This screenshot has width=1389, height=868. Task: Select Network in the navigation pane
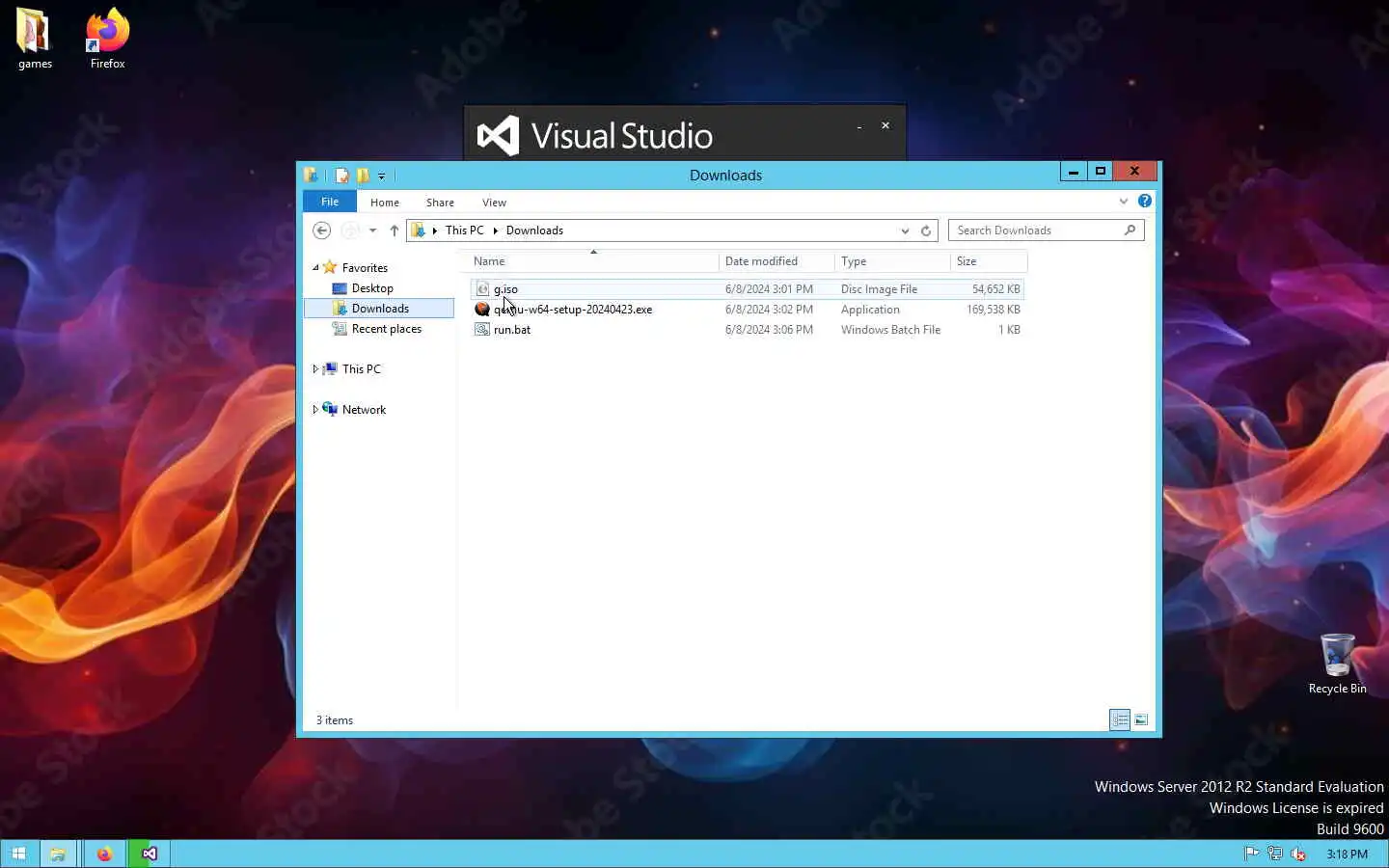[x=364, y=410]
